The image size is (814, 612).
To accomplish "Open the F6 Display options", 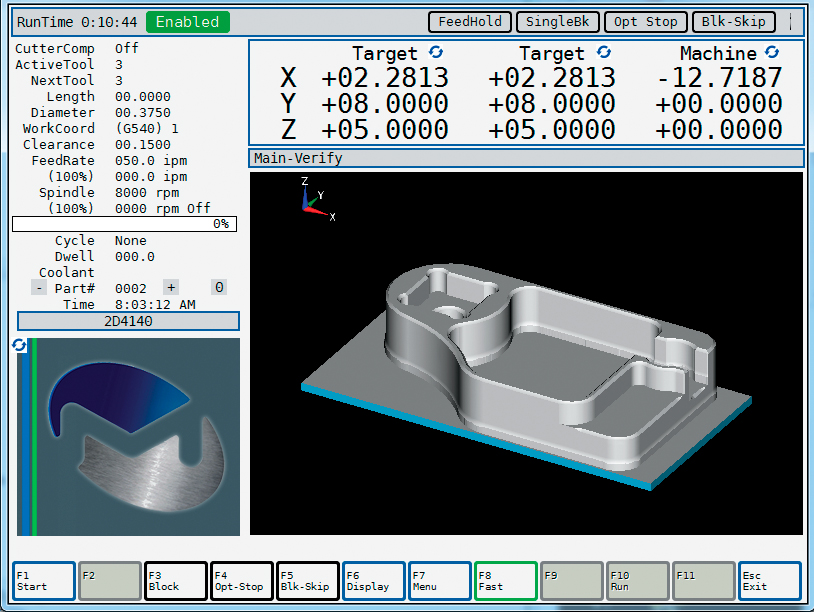I will coord(373,581).
